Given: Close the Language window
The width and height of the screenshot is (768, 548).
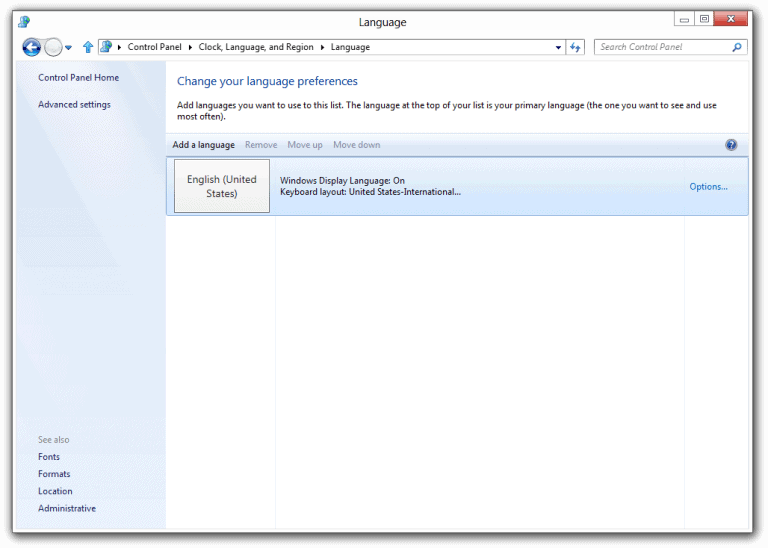Looking at the screenshot, I should coord(731,19).
